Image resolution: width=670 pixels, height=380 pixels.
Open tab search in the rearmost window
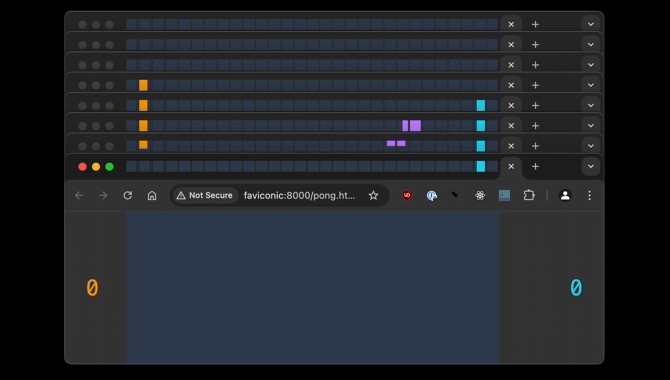click(x=591, y=24)
